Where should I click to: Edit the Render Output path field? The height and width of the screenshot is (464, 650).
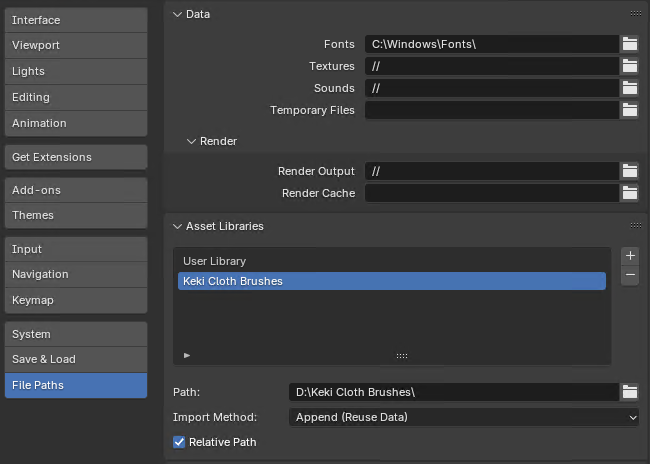pos(492,171)
